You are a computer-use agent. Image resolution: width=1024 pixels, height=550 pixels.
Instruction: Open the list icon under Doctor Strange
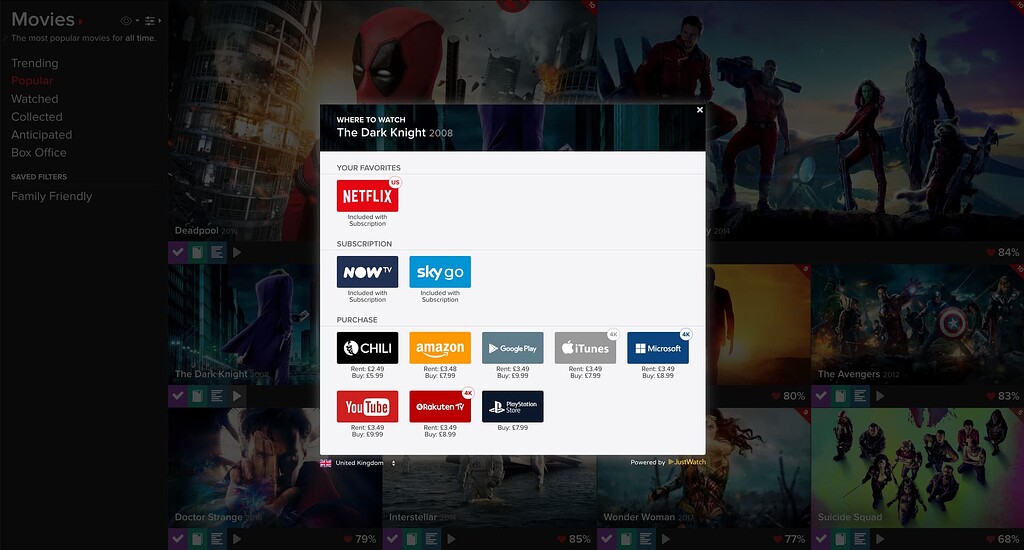point(217,539)
